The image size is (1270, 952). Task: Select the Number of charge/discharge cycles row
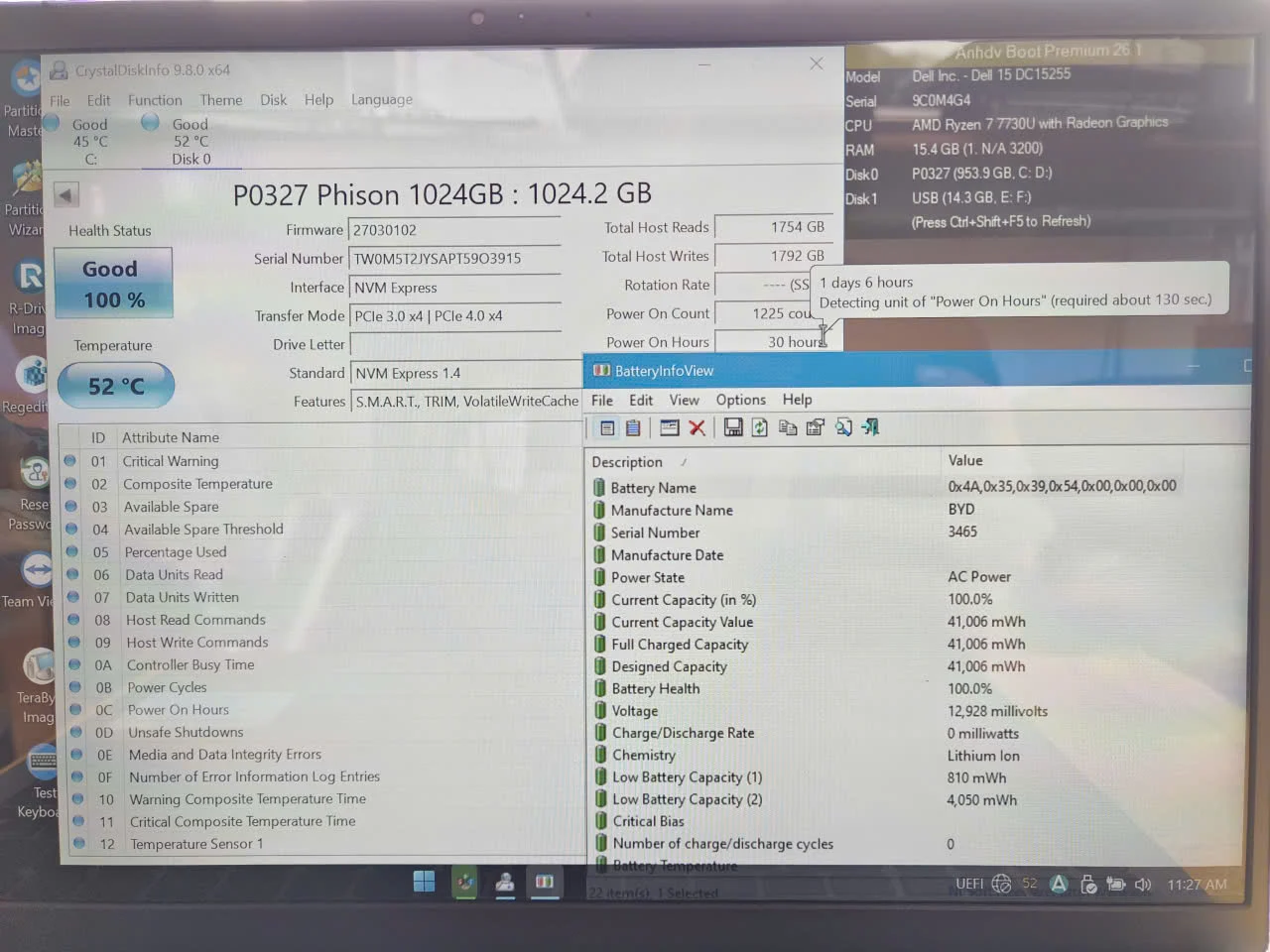[917, 844]
